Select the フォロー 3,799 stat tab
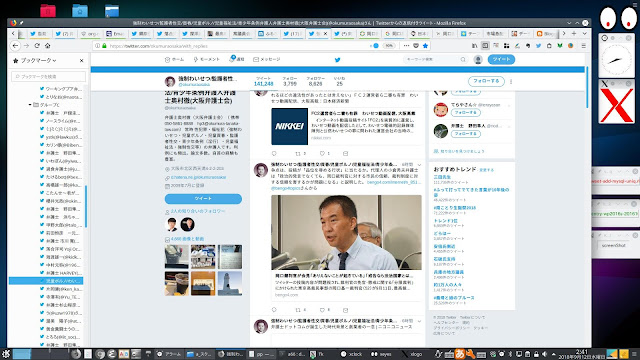This screenshot has width=640, height=360. point(290,81)
